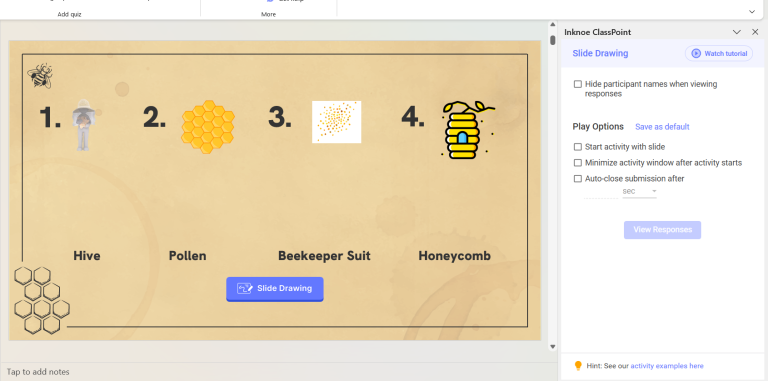Click the Add quiz group label in ribbon
Viewport: 768px width, 381px height.
point(70,14)
